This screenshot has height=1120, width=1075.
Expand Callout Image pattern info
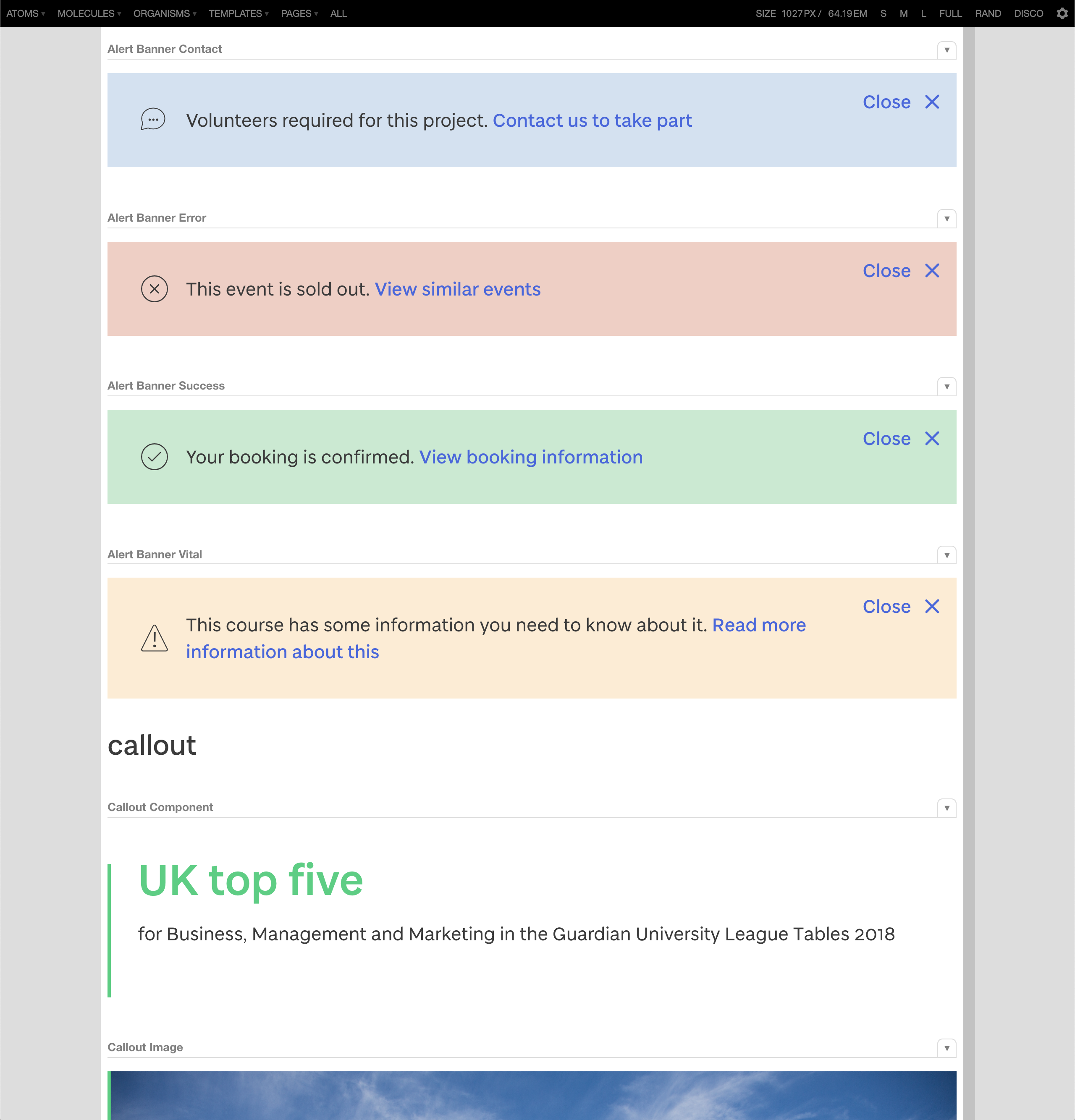coord(947,1047)
